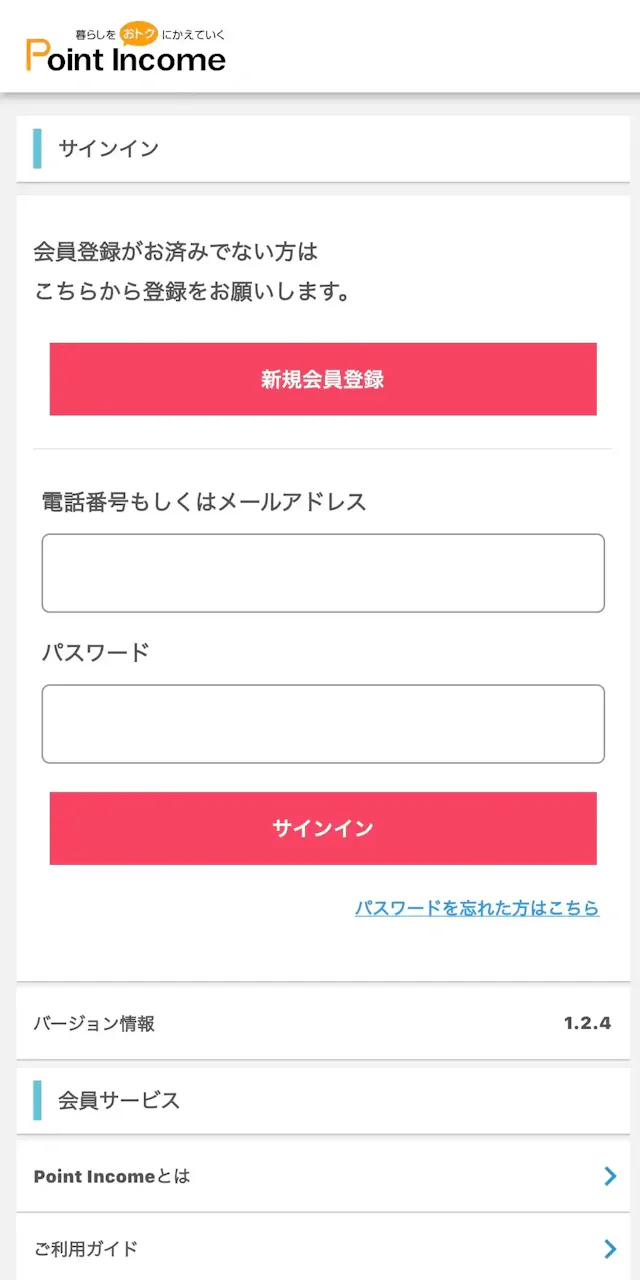Screen dimensions: 640x1280
Task: Click the Point Income logo
Action: coord(126,58)
